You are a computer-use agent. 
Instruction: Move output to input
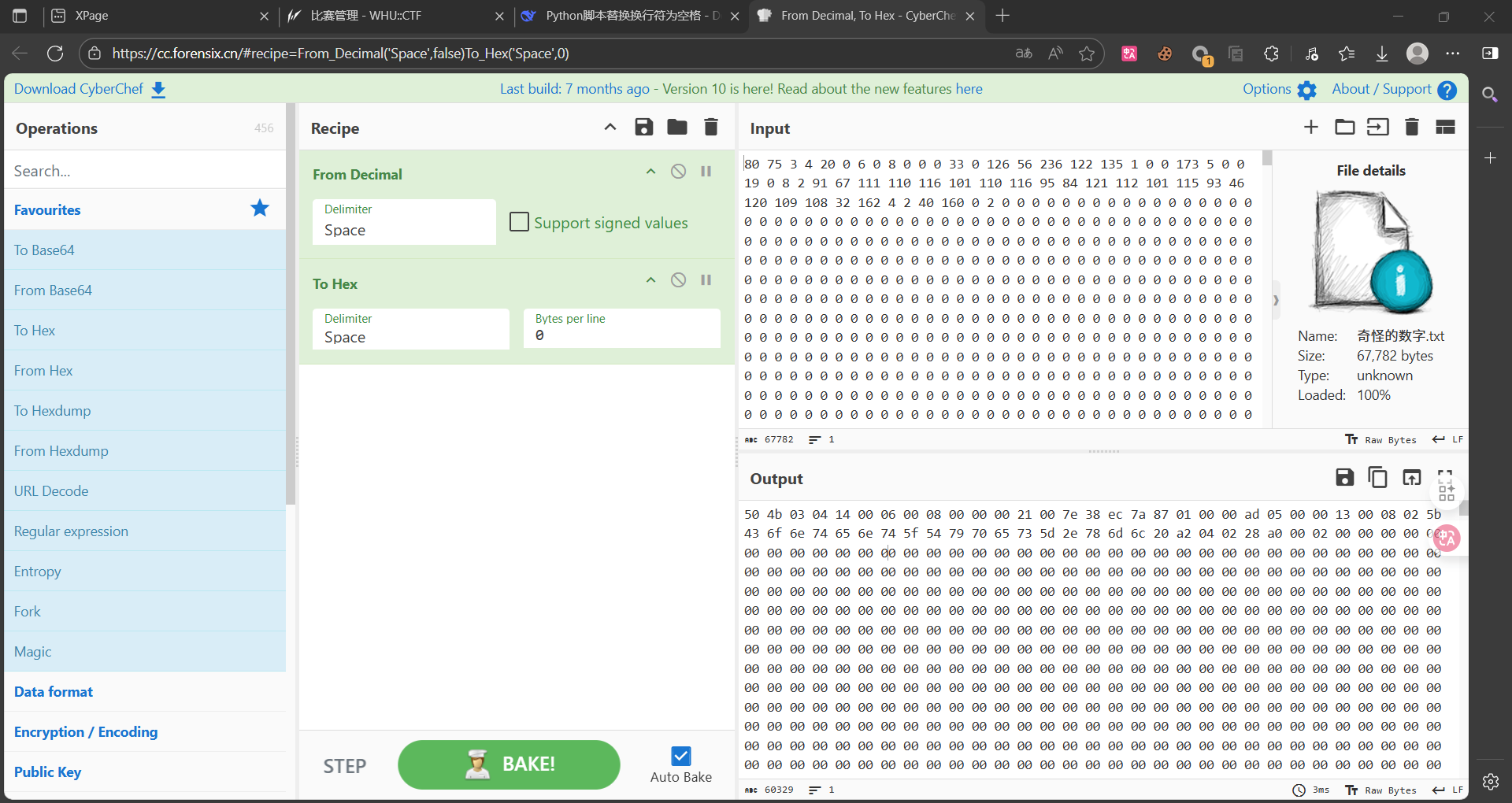click(1411, 478)
